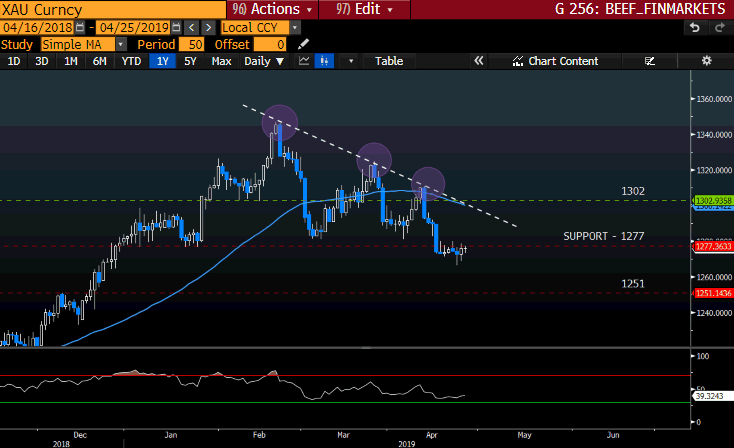Image resolution: width=734 pixels, height=448 pixels.
Task: Expand chart type options dropdown arrow
Action: 350,61
